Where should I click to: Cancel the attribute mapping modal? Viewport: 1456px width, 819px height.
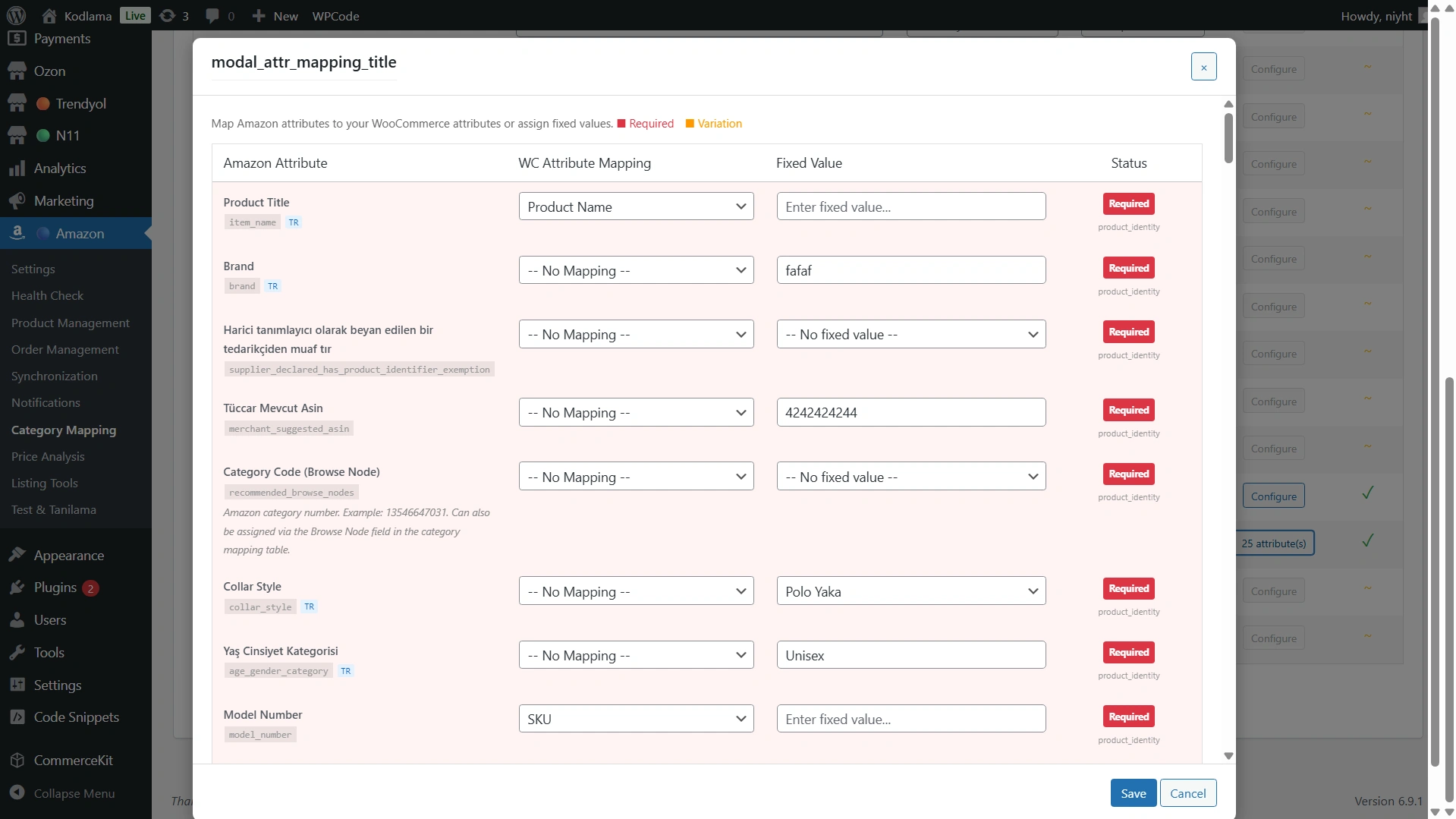[1187, 793]
